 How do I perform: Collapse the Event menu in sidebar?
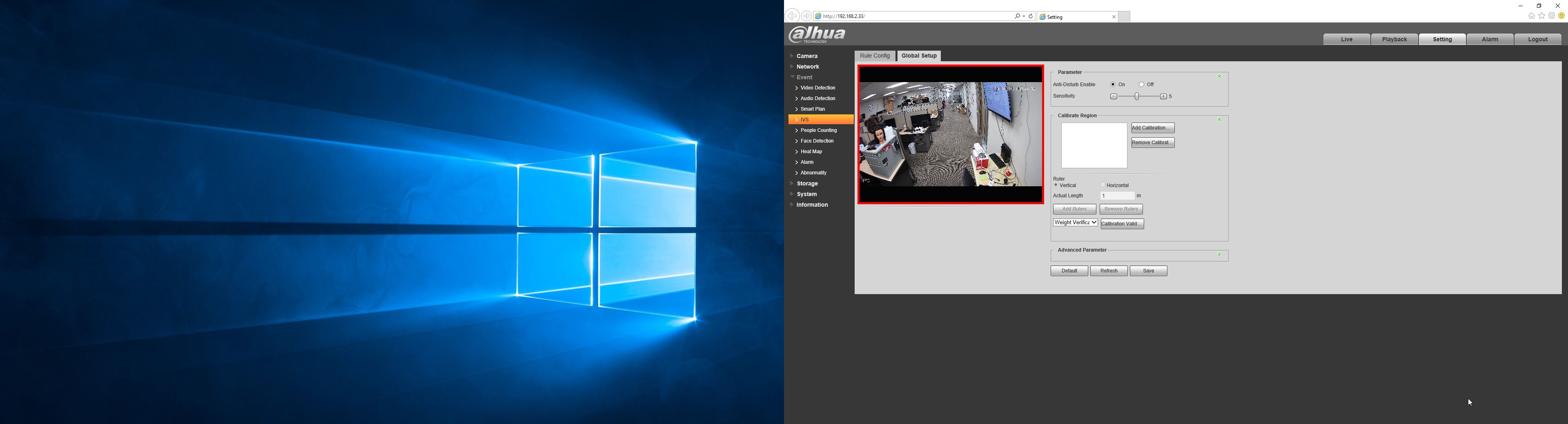[x=804, y=77]
